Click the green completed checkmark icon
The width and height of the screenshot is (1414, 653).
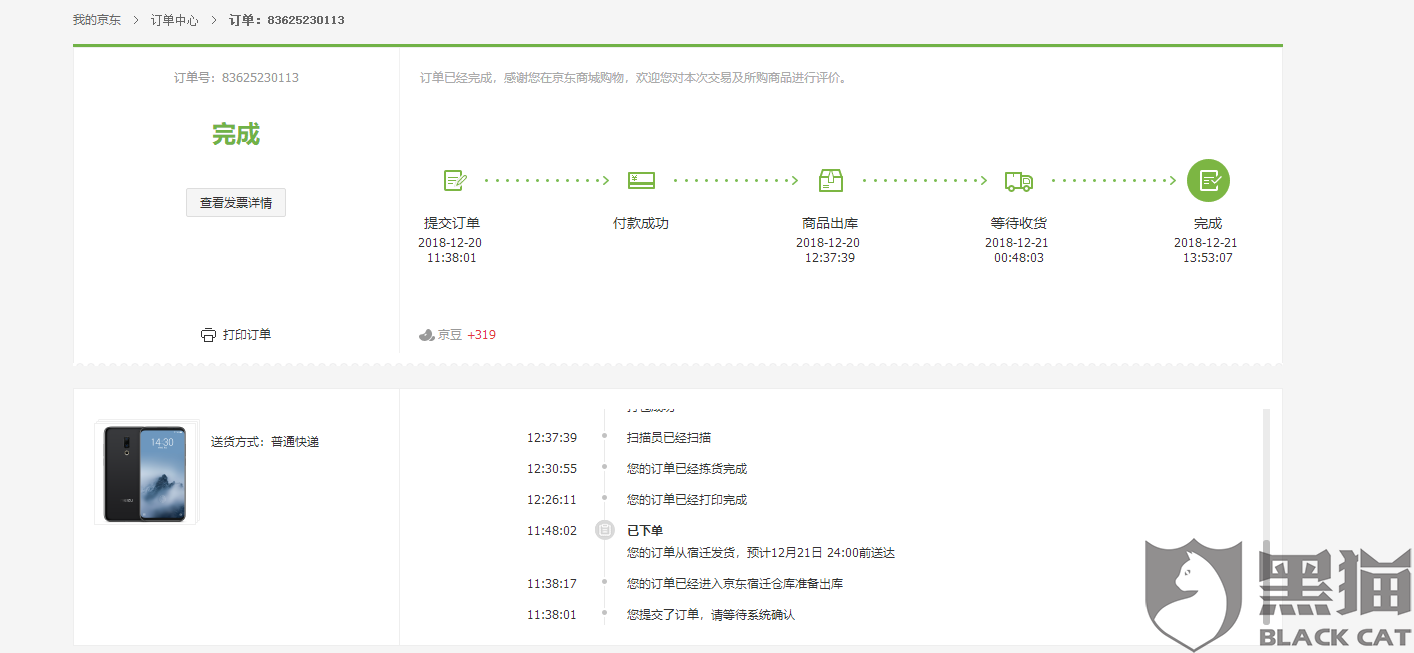[x=1208, y=181]
